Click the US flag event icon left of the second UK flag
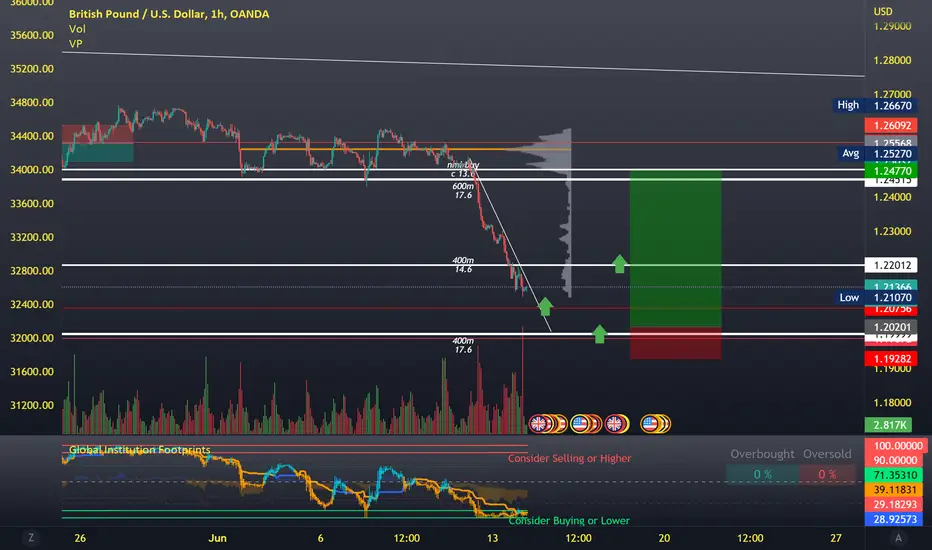The width and height of the screenshot is (932, 550). click(580, 424)
